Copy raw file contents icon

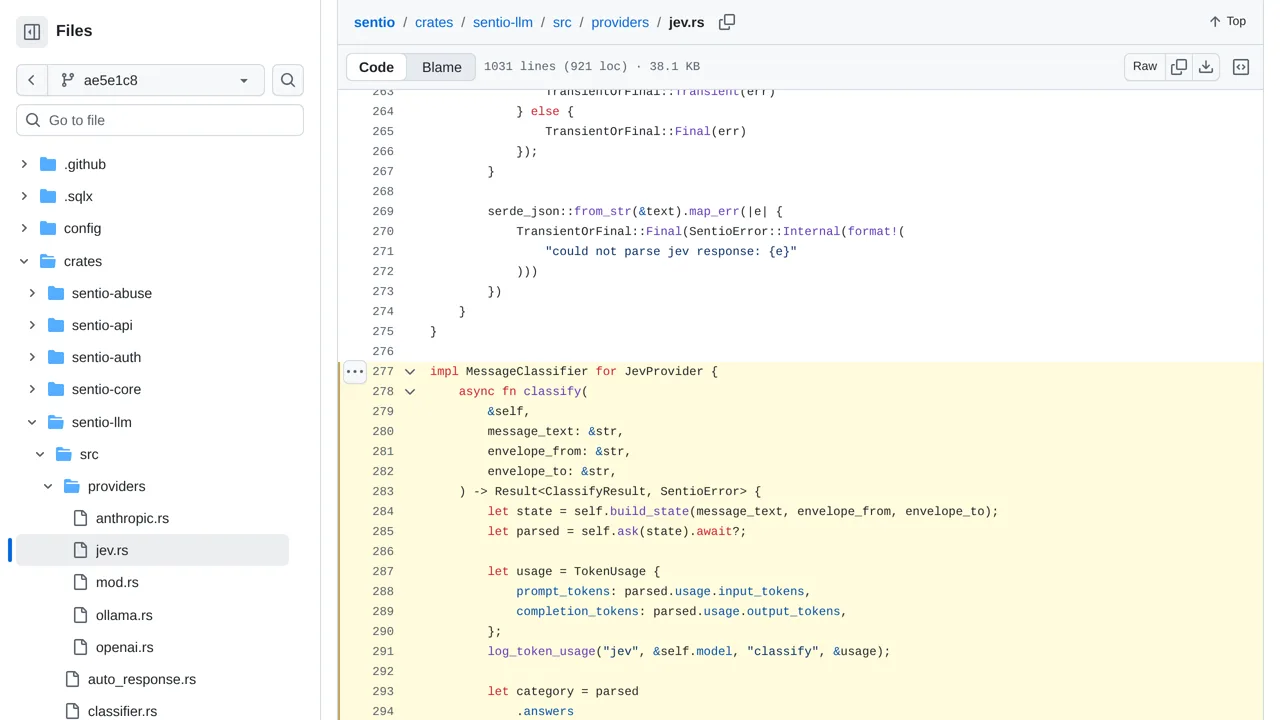pos(1179,66)
